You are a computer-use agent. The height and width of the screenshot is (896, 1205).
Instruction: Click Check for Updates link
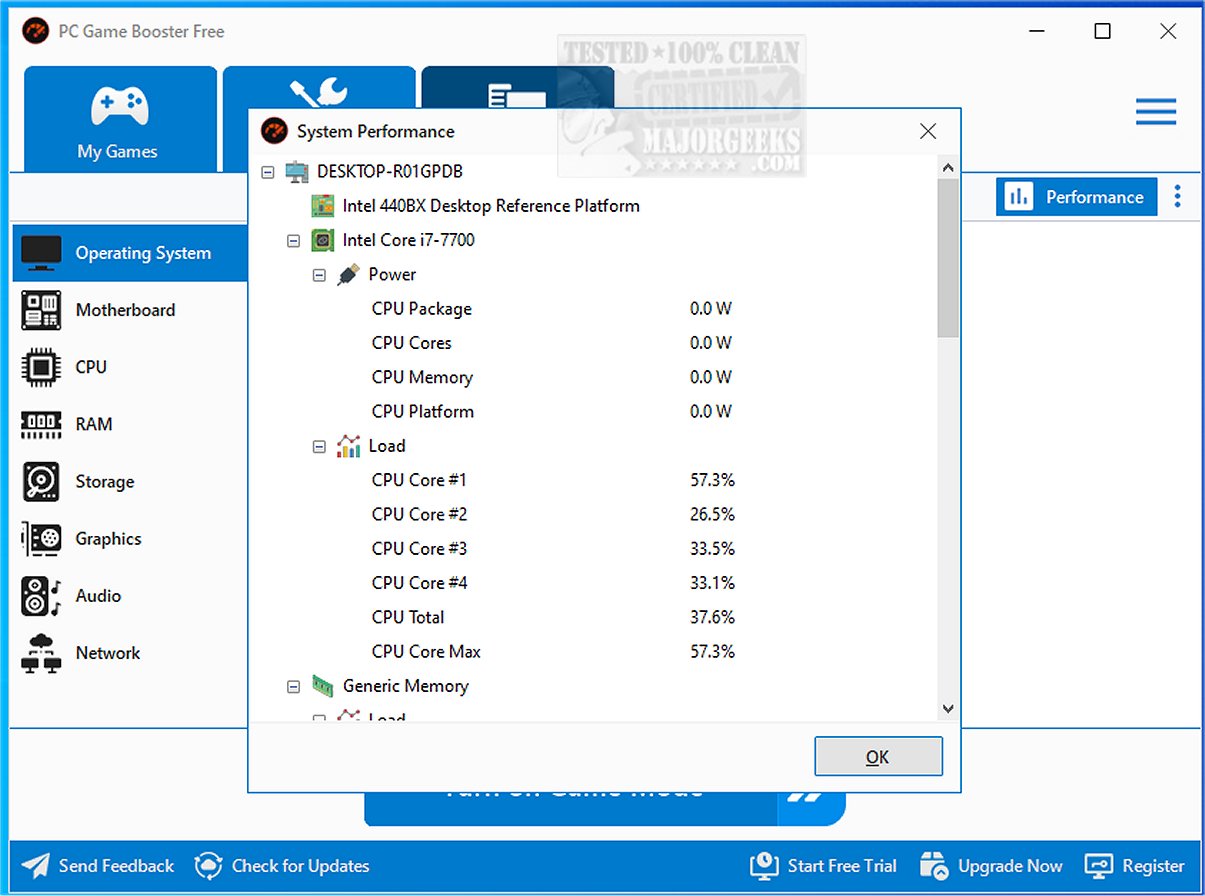point(282,866)
